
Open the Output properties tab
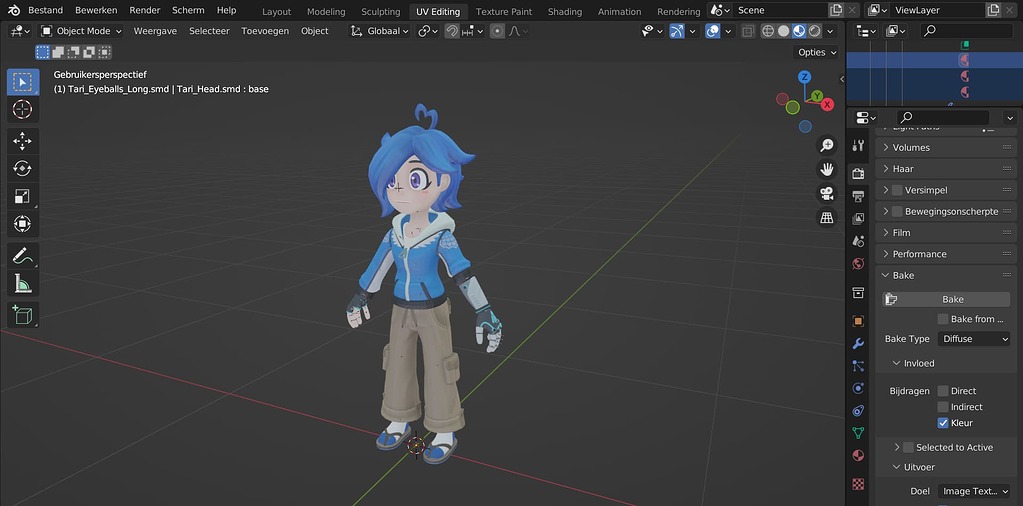(x=859, y=196)
